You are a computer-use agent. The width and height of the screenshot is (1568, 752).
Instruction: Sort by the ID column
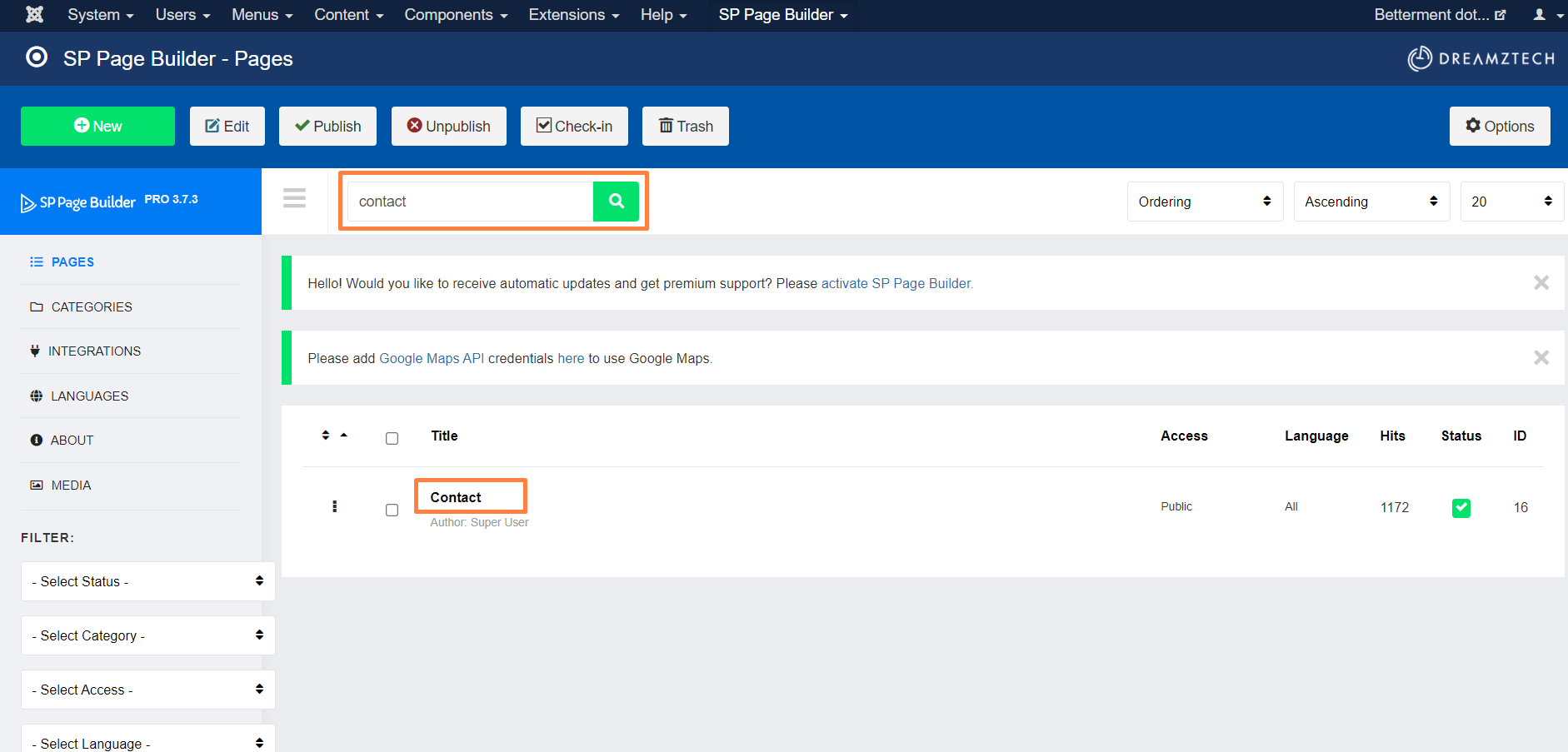click(1520, 436)
